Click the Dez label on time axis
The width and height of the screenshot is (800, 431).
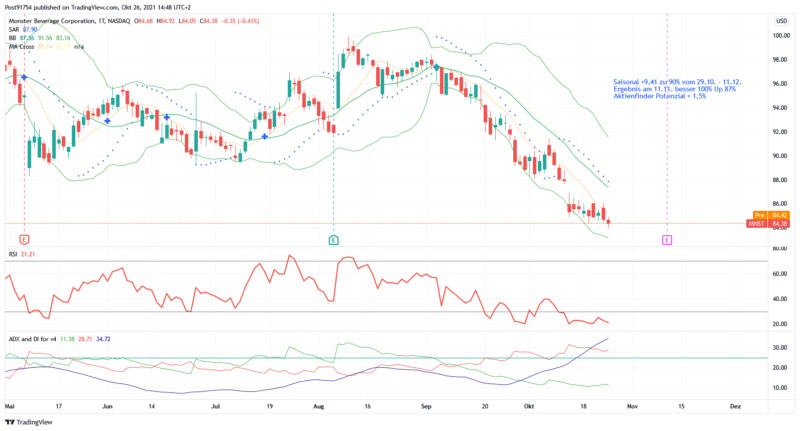pos(734,407)
